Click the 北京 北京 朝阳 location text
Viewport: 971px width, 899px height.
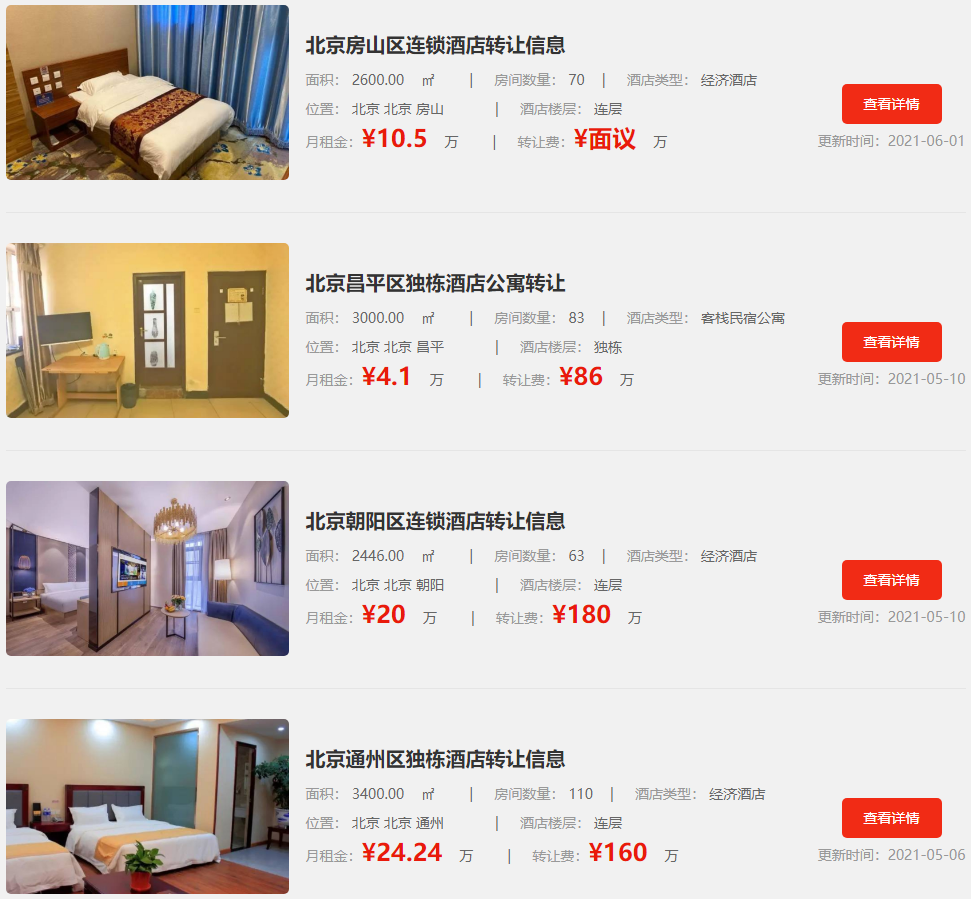pyautogui.click(x=398, y=585)
